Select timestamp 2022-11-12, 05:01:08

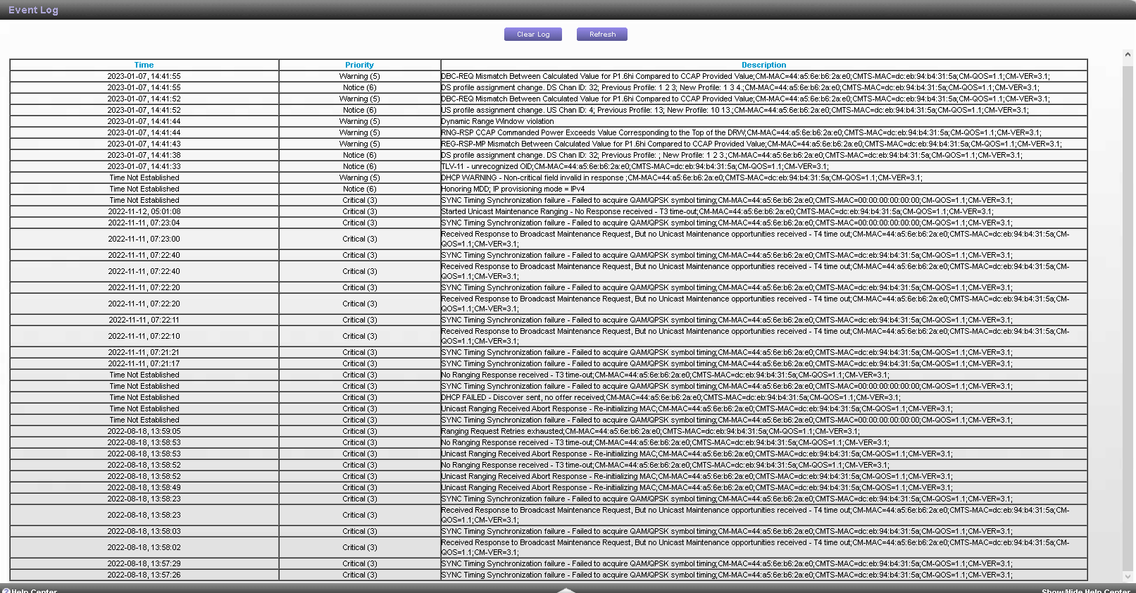pos(143,211)
